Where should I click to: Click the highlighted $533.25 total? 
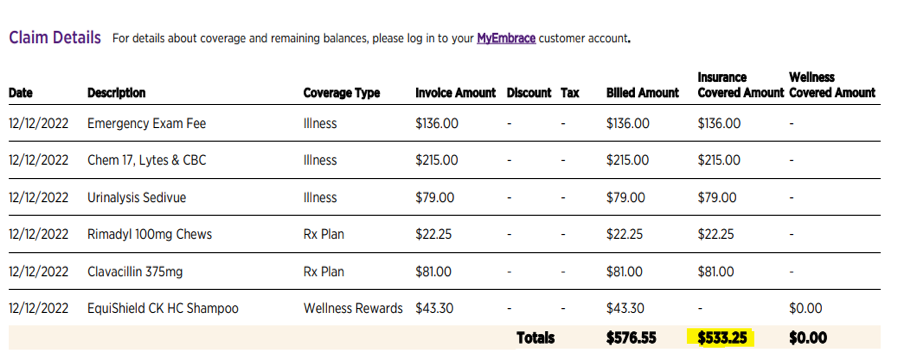722,338
